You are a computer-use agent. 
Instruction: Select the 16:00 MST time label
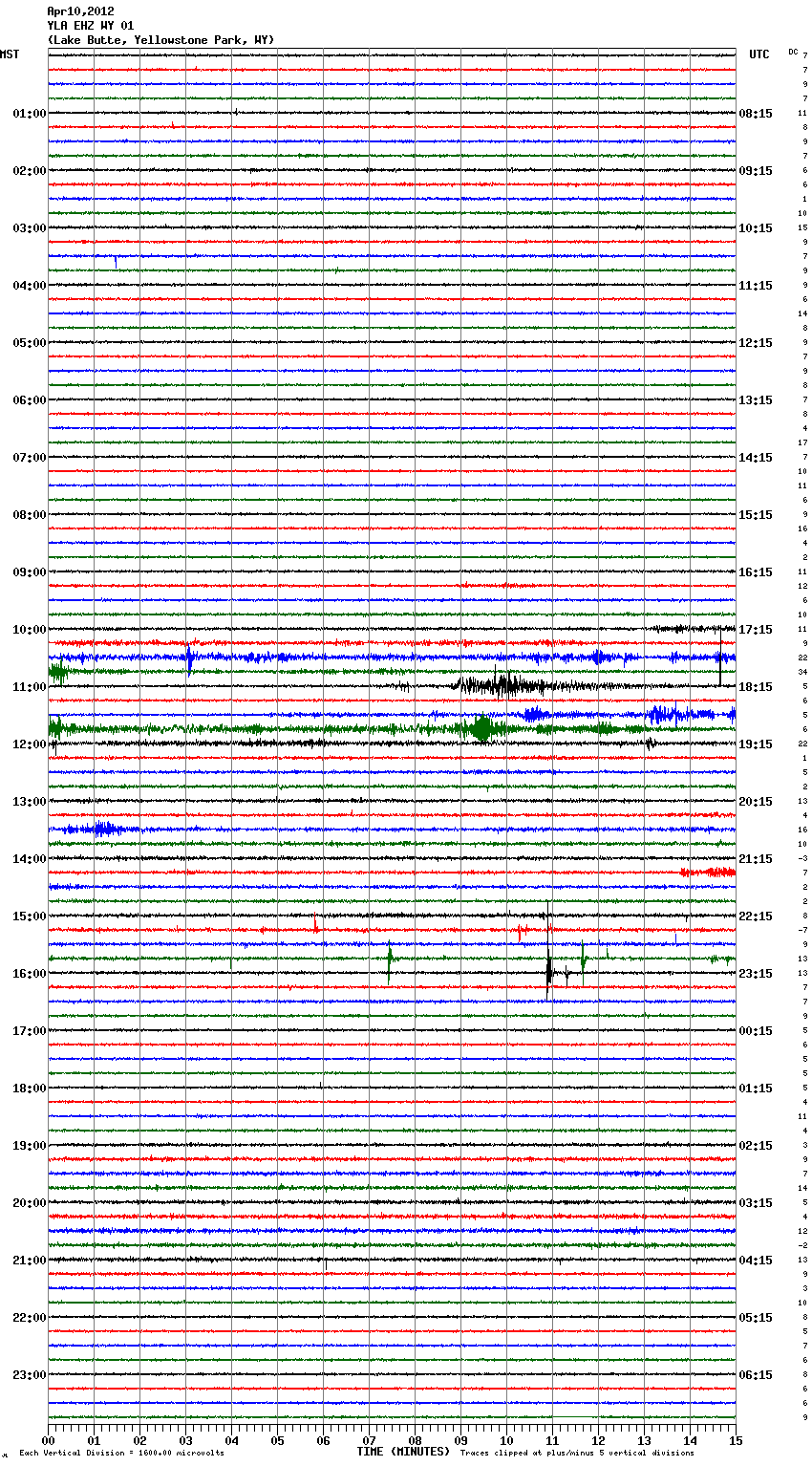pyautogui.click(x=29, y=974)
